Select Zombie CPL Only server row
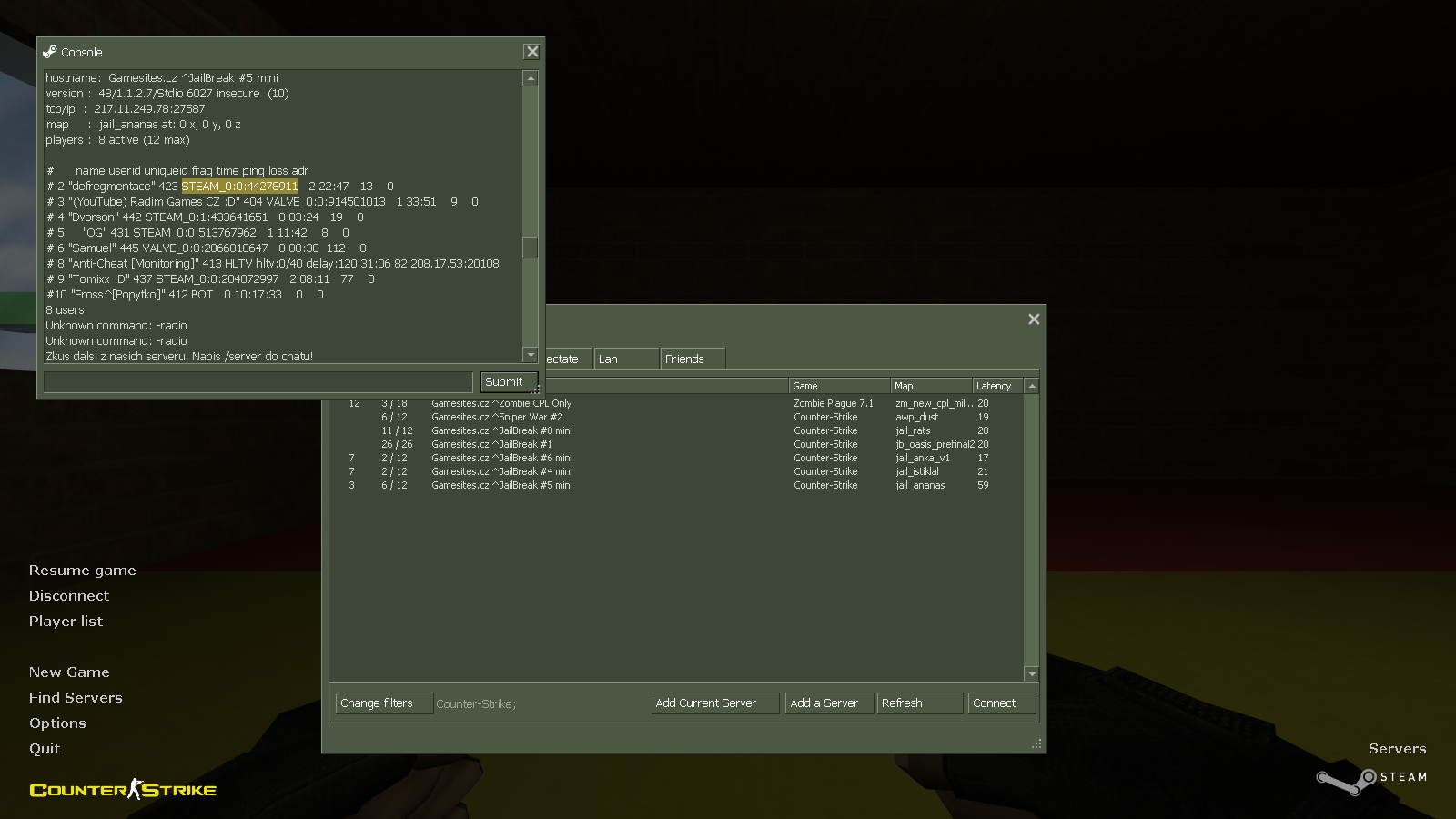The height and width of the screenshot is (819, 1456). pyautogui.click(x=677, y=403)
